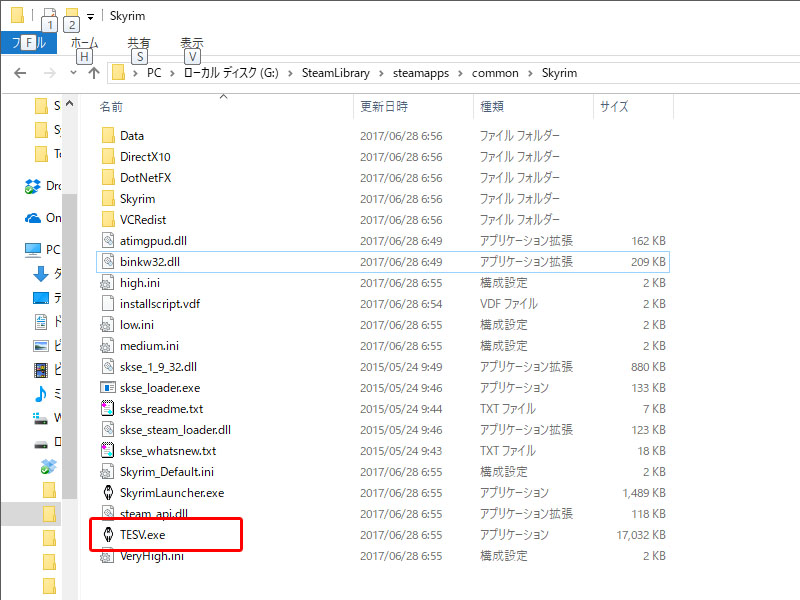This screenshot has height=600, width=800.
Task: Sort by 更新日時 column header
Action: pyautogui.click(x=414, y=107)
